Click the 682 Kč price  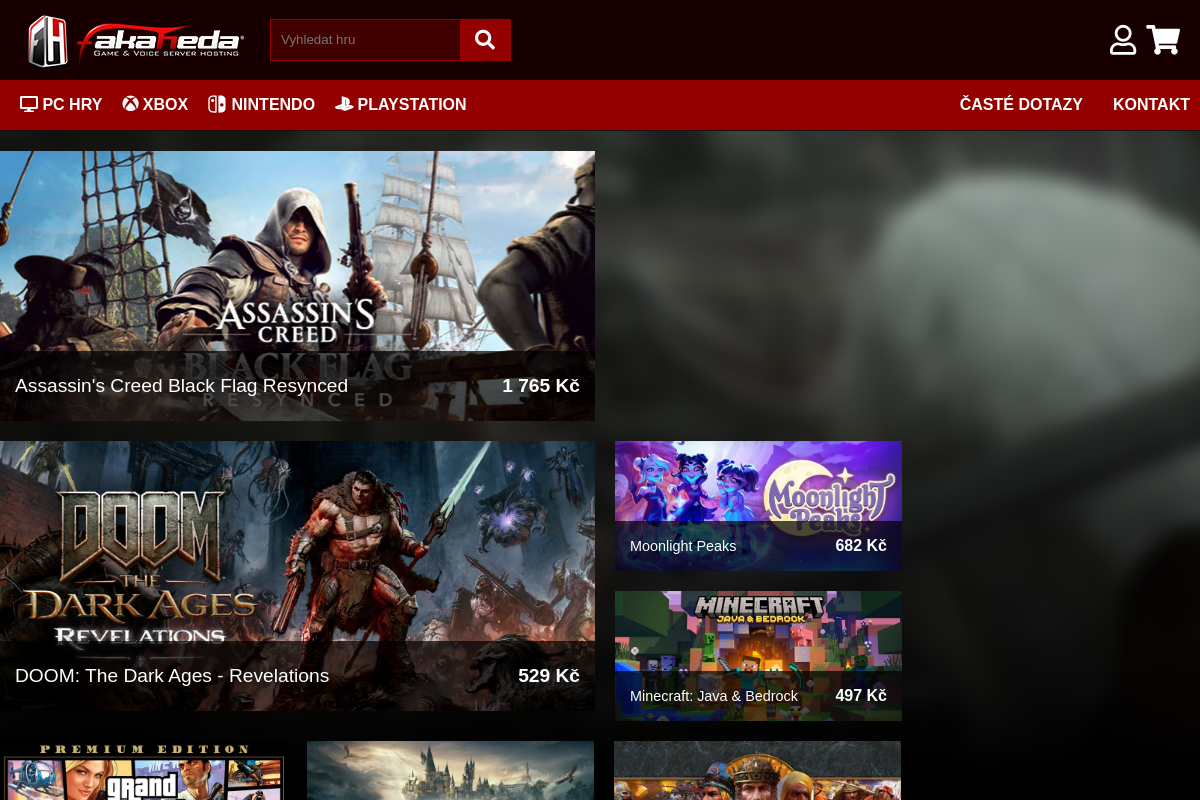(861, 546)
